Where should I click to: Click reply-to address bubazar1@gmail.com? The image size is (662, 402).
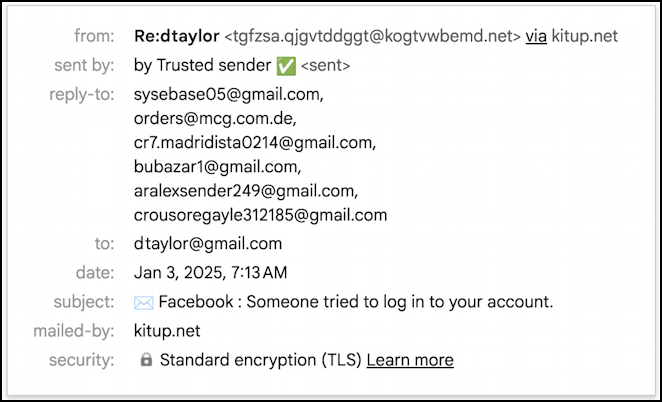point(216,167)
